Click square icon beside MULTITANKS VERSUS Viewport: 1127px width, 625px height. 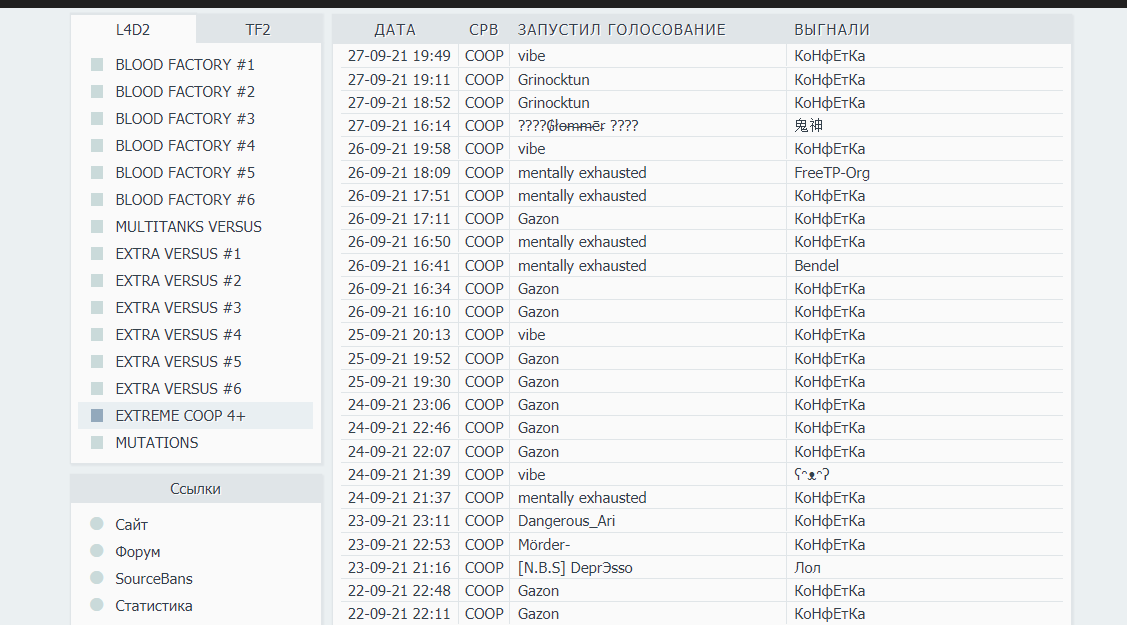(97, 227)
